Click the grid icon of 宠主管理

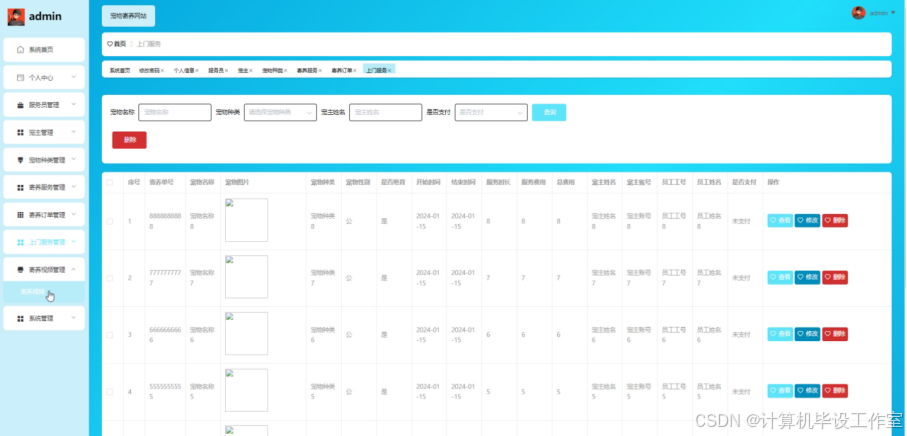[20, 132]
